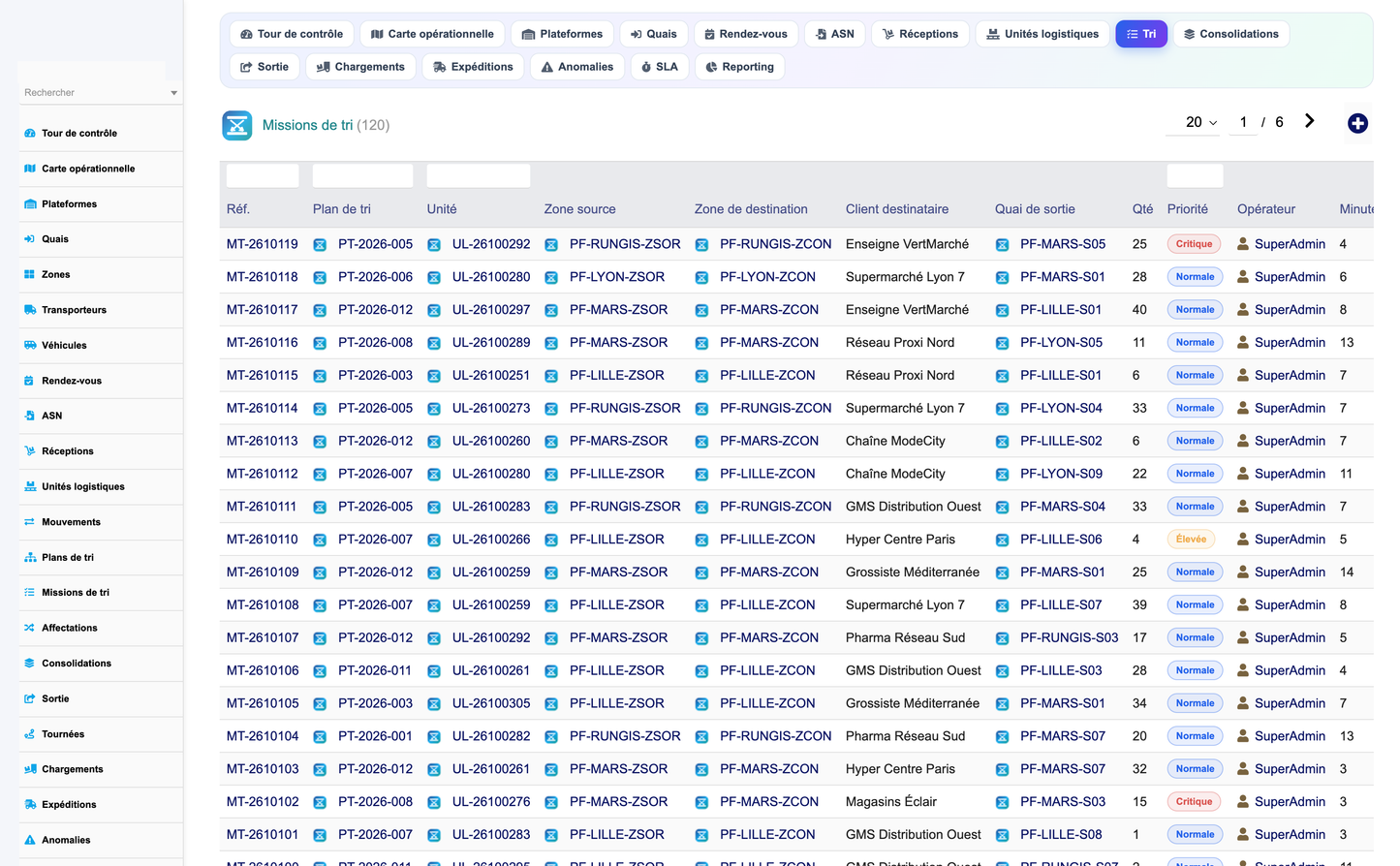Go to next page with the chevron arrow

[1309, 121]
